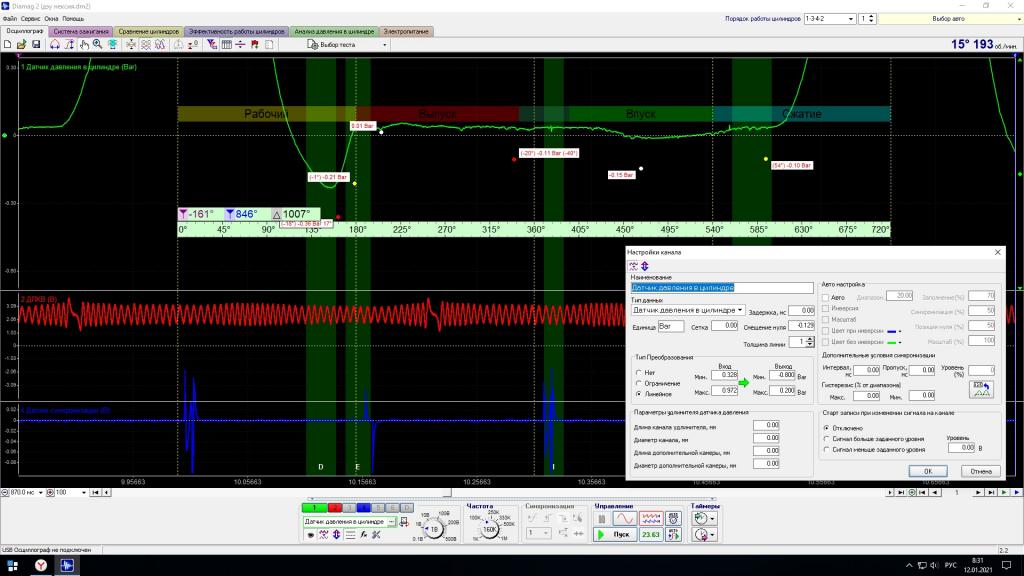Open the Тип данных dropdown in dialog

[x=740, y=310]
